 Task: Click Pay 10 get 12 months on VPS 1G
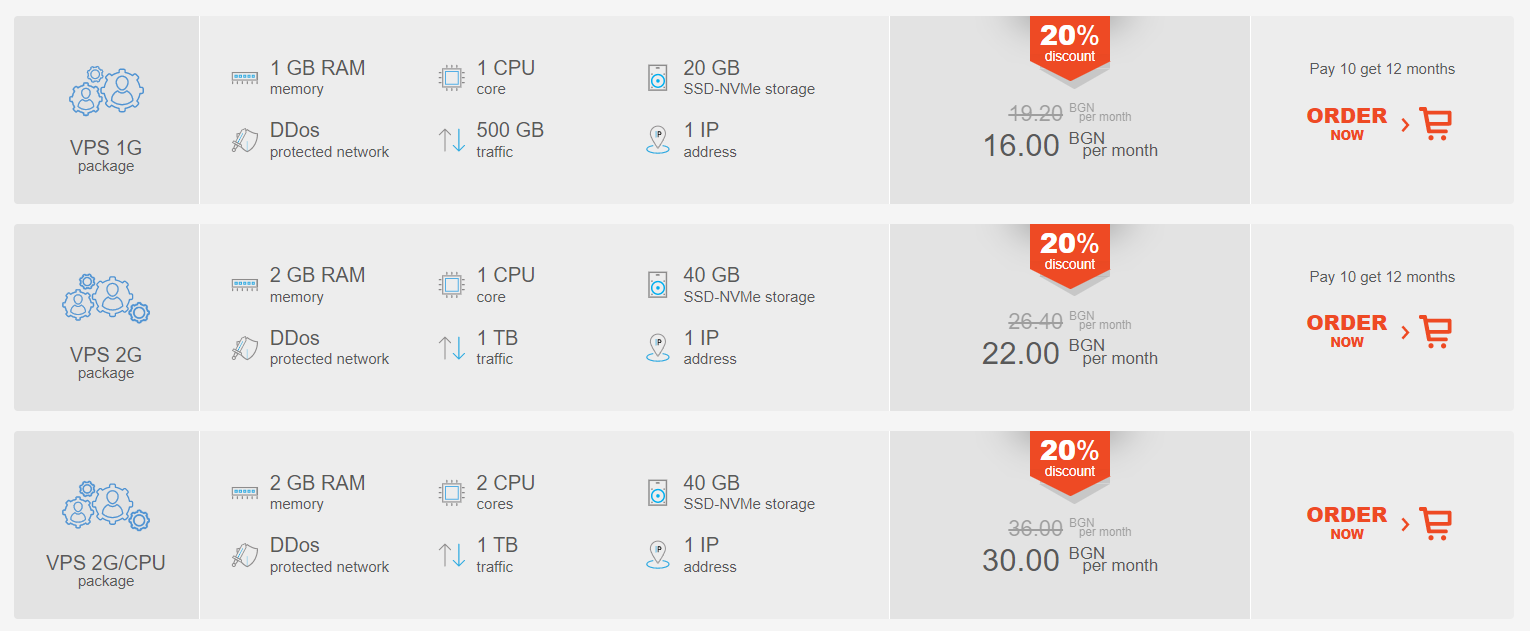click(1382, 69)
